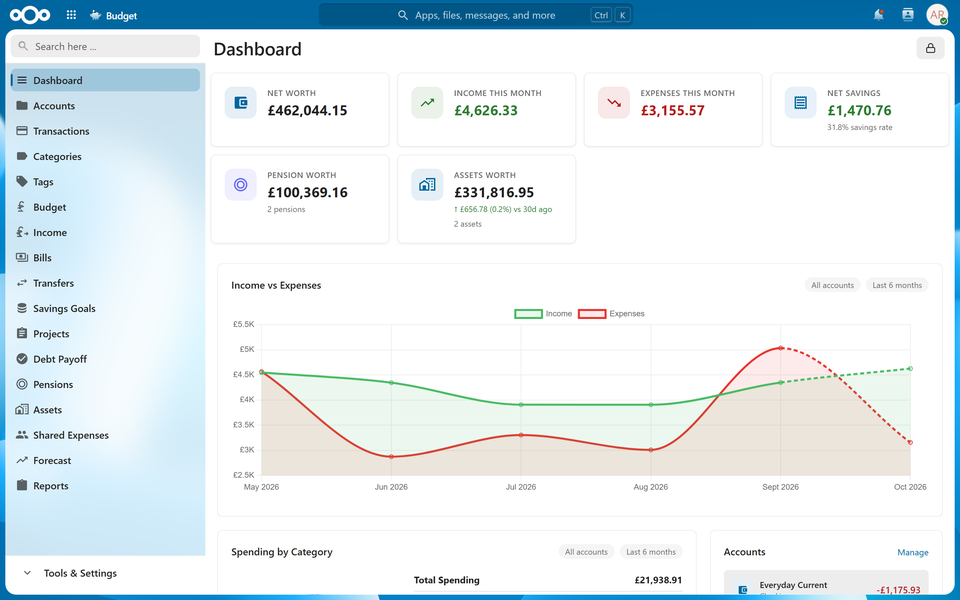Click the Nextcloud logo icon

(x=30, y=15)
